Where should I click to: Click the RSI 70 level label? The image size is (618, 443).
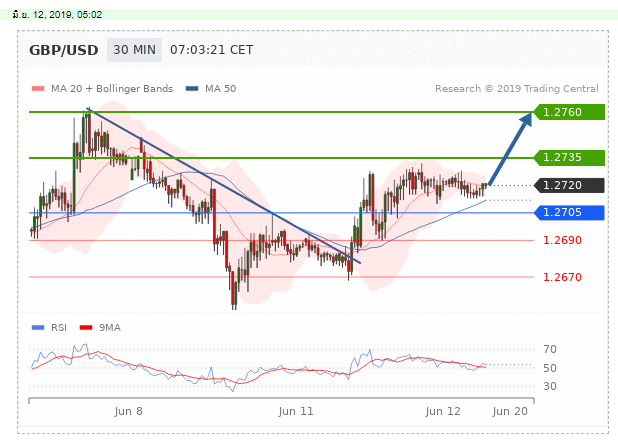tap(550, 349)
